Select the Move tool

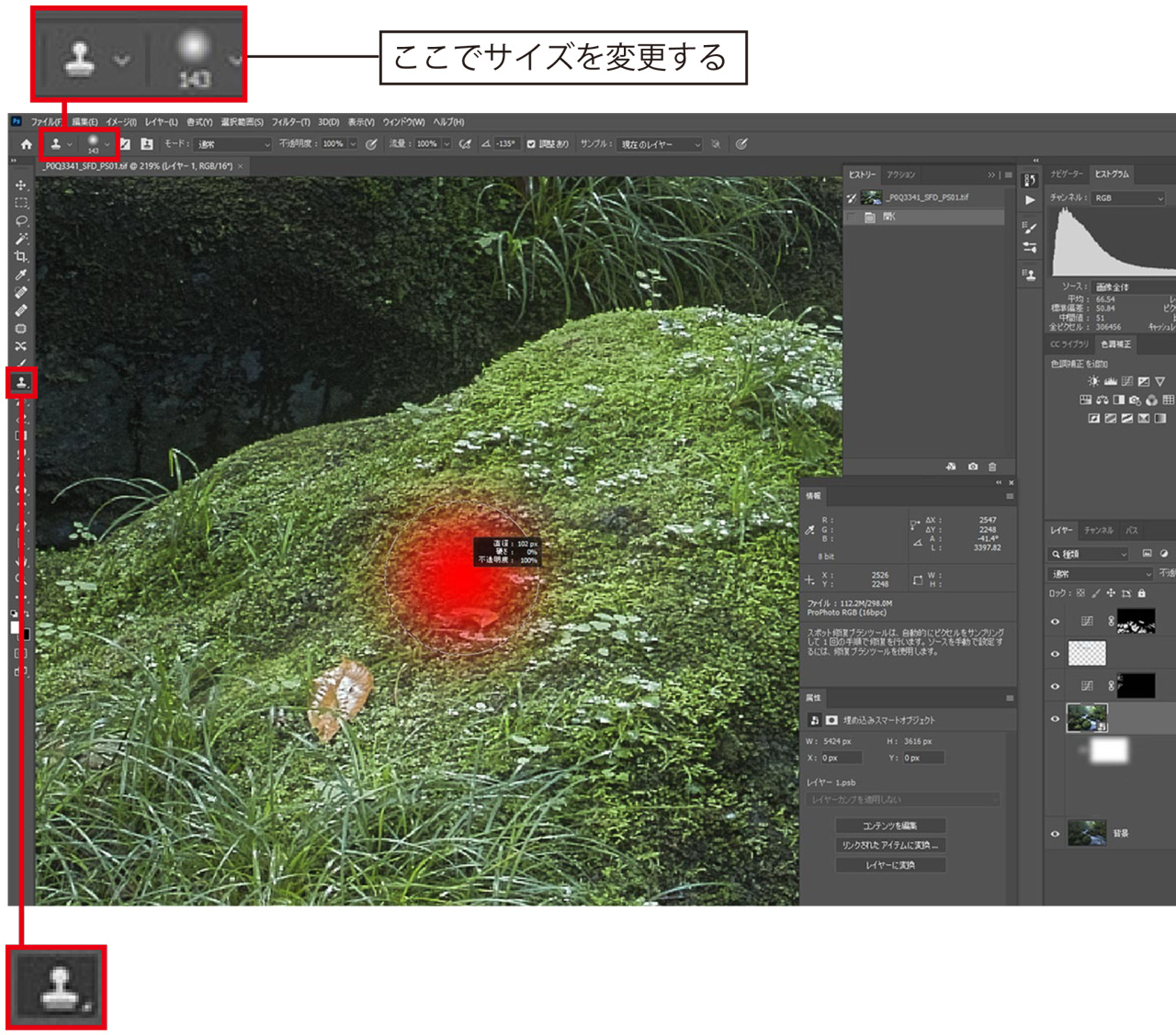pyautogui.click(x=21, y=186)
